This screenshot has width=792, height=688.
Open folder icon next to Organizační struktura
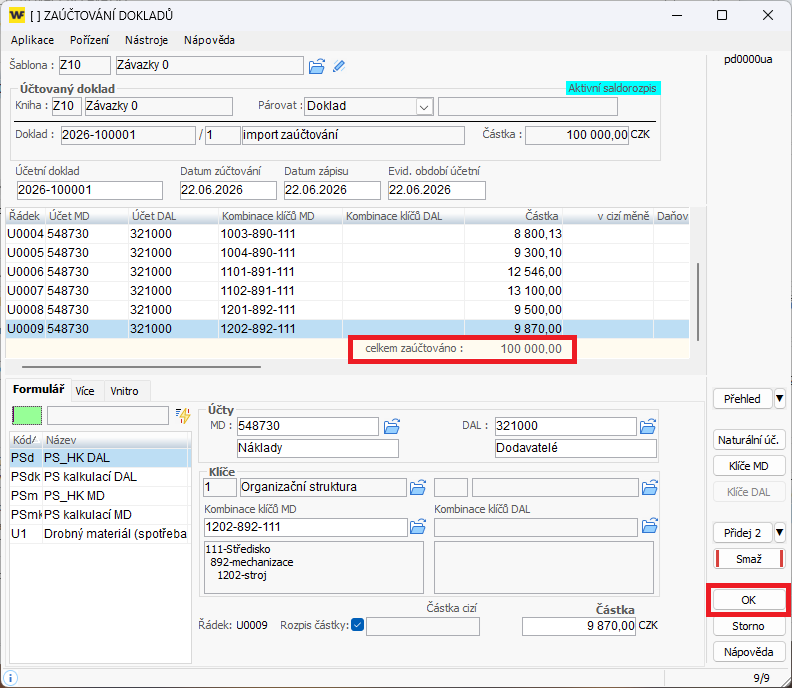[x=418, y=487]
